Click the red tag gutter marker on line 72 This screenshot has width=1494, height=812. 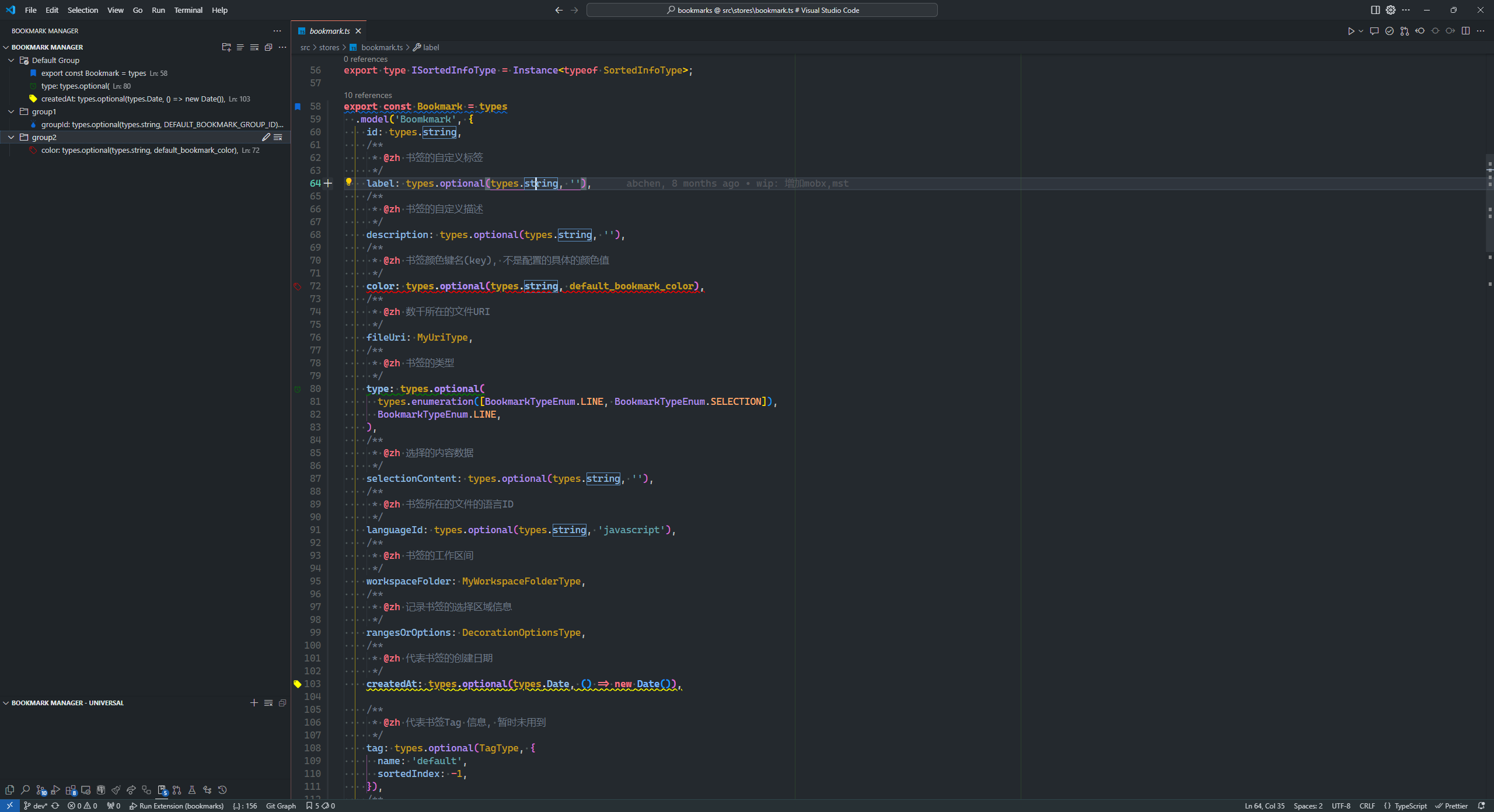tap(298, 286)
